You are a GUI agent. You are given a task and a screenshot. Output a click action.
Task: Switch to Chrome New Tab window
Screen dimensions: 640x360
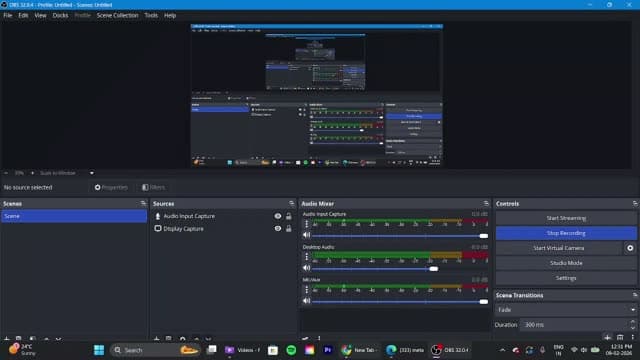pyautogui.click(x=359, y=350)
